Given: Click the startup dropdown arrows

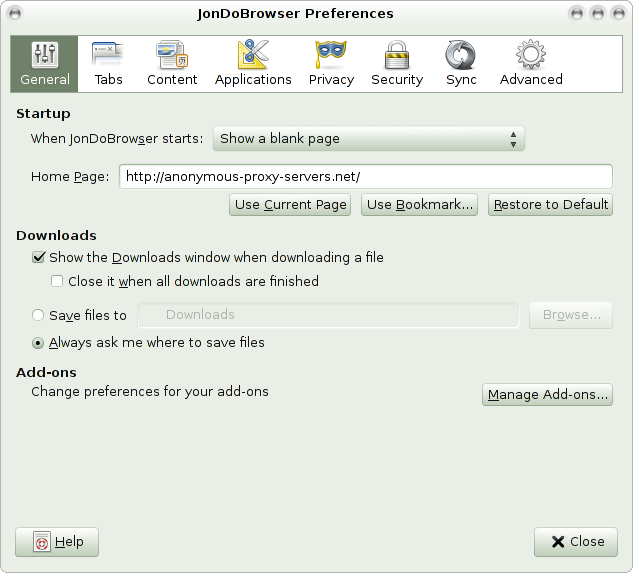Looking at the screenshot, I should 513,139.
